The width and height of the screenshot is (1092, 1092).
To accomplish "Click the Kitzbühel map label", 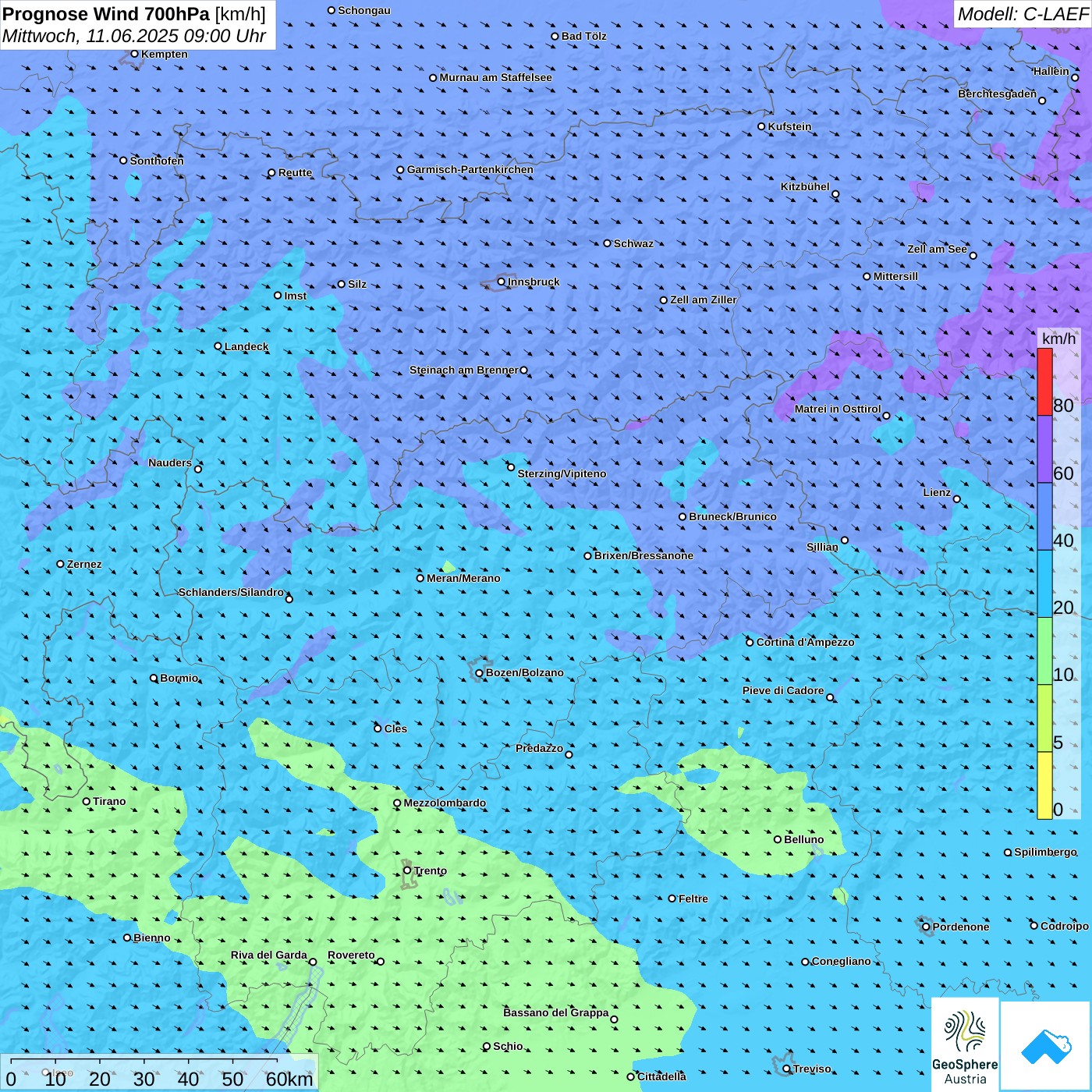I will (805, 186).
